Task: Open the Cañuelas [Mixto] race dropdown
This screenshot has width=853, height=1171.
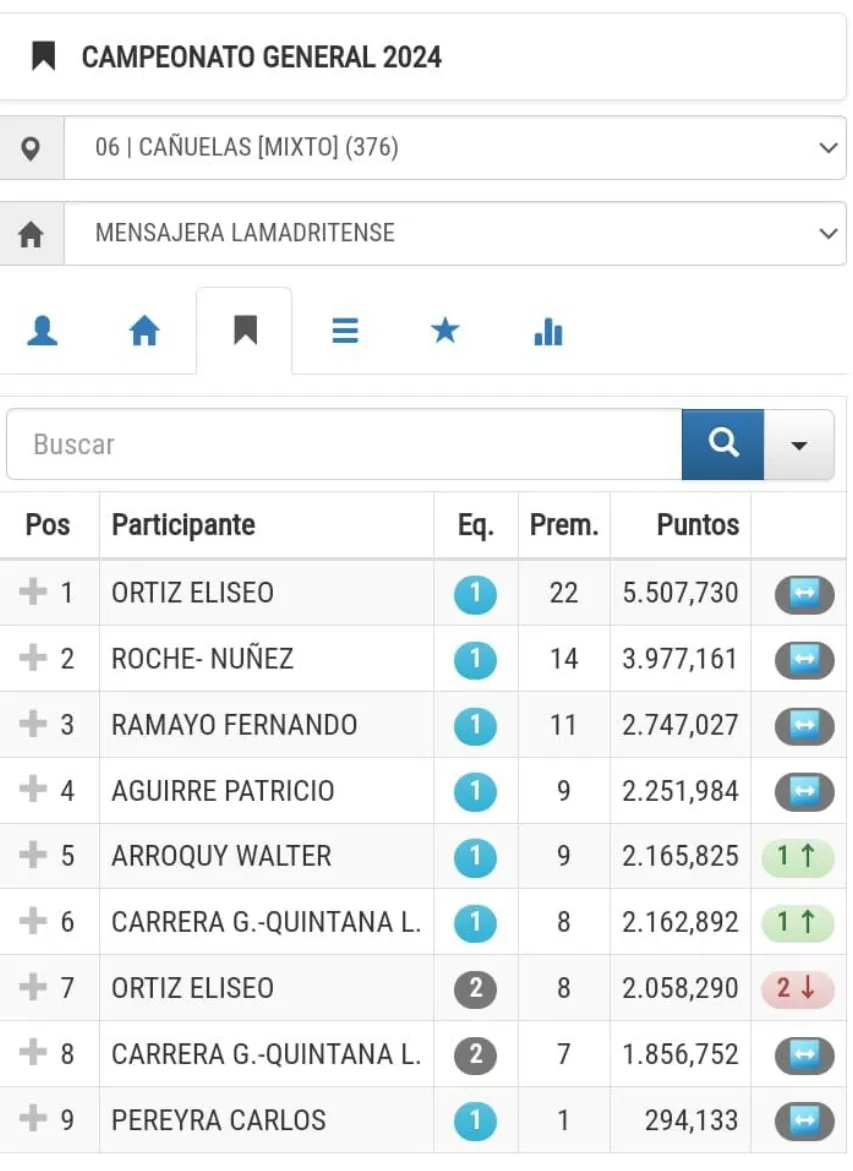Action: [x=455, y=149]
